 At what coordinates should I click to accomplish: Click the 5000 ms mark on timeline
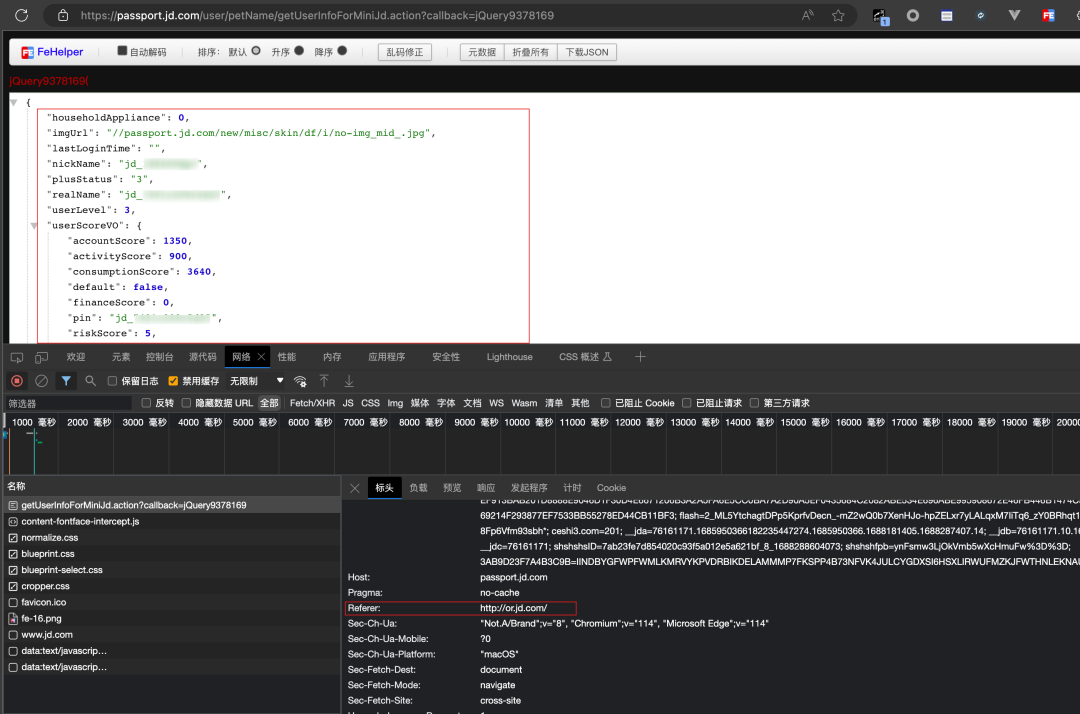coord(254,422)
